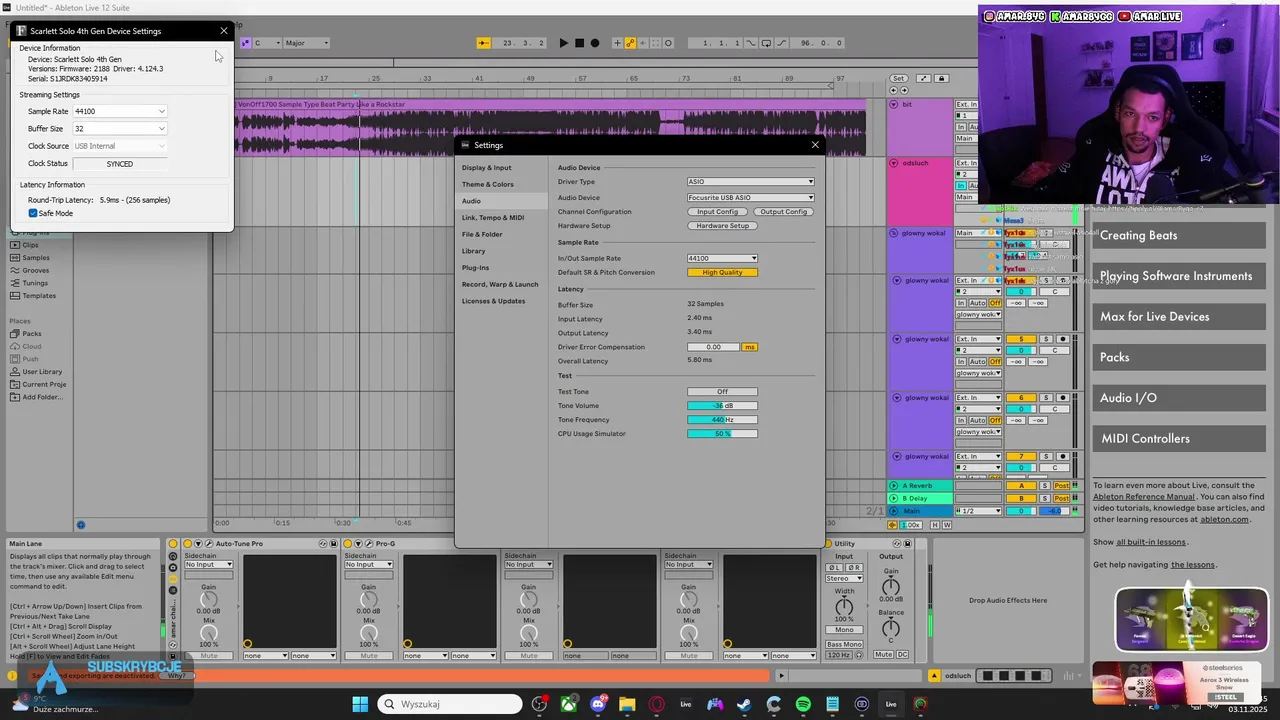Uncheck the Safe Mode checkbox
The image size is (1280, 720).
pos(33,213)
